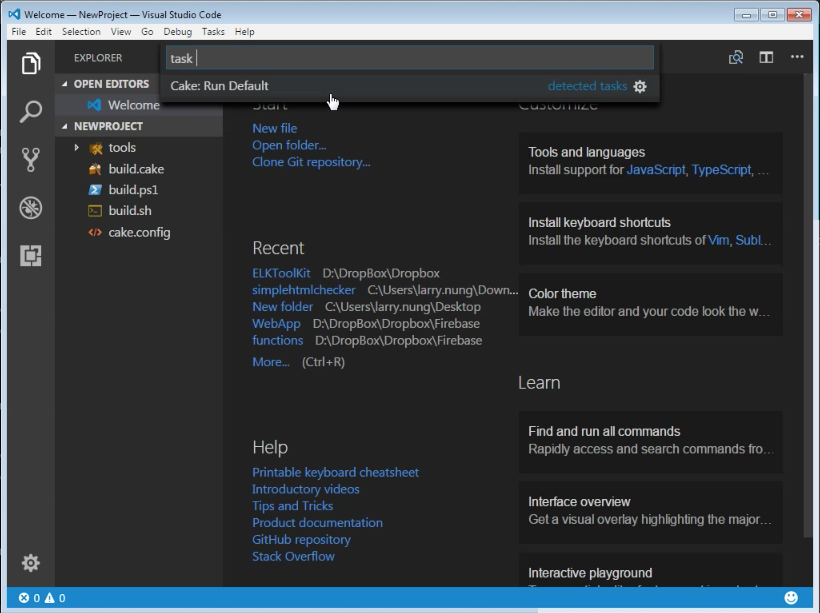
Task: Open the Manage gear at sidebar bottom
Action: 31,563
